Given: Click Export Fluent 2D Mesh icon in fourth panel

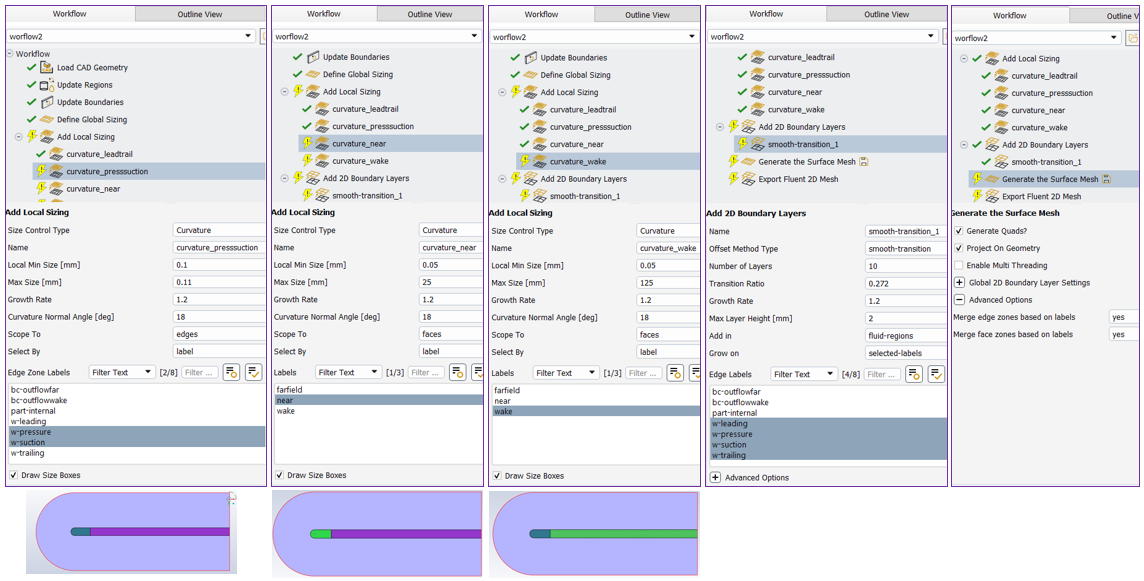Looking at the screenshot, I should [749, 179].
